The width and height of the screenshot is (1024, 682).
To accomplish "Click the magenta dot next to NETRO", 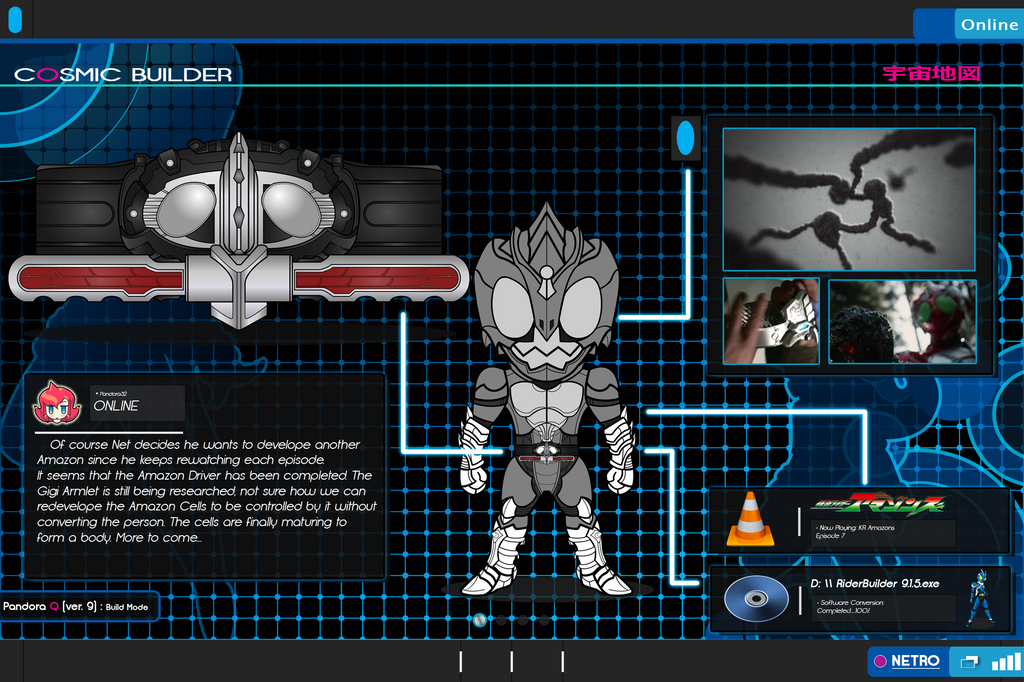I will 880,662.
